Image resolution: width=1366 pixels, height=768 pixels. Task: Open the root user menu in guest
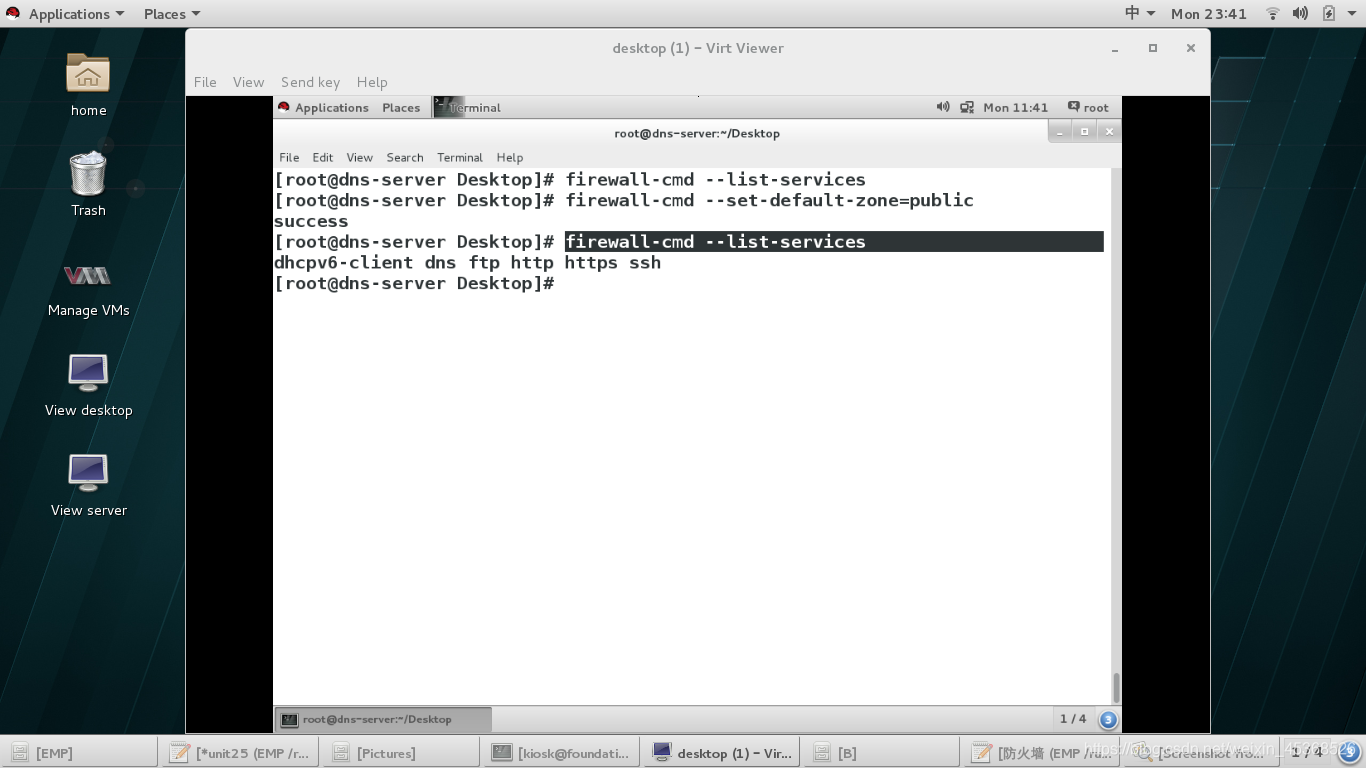[1088, 107]
